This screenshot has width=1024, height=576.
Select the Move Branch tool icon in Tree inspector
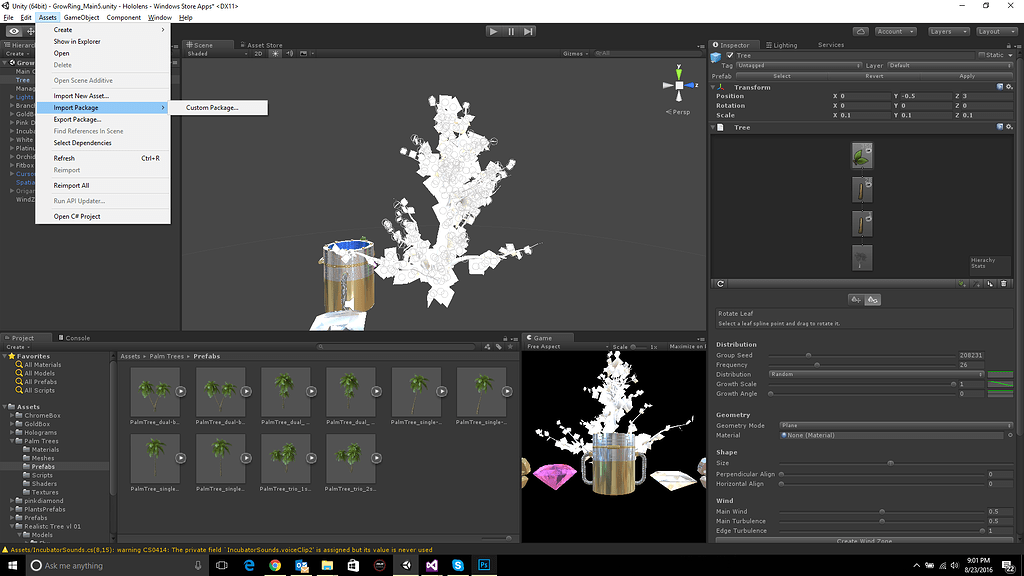pyautogui.click(x=857, y=300)
